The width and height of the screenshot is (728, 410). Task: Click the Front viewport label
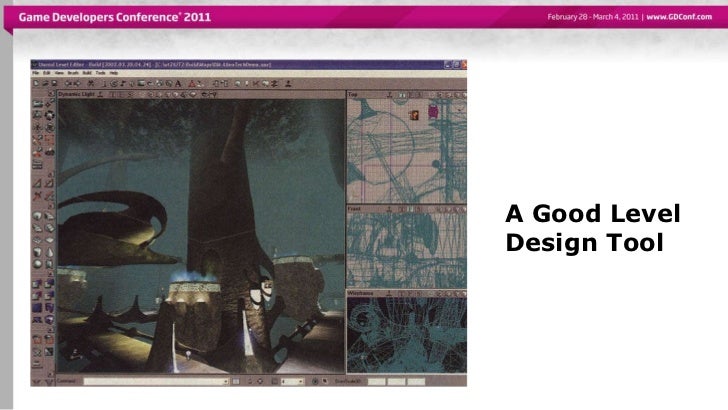click(354, 209)
